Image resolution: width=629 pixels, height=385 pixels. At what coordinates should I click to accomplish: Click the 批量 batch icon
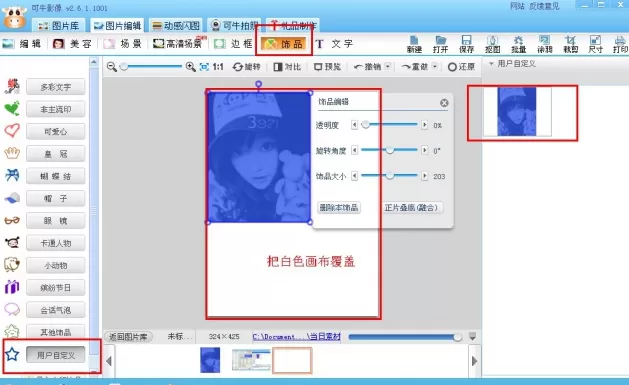518,44
